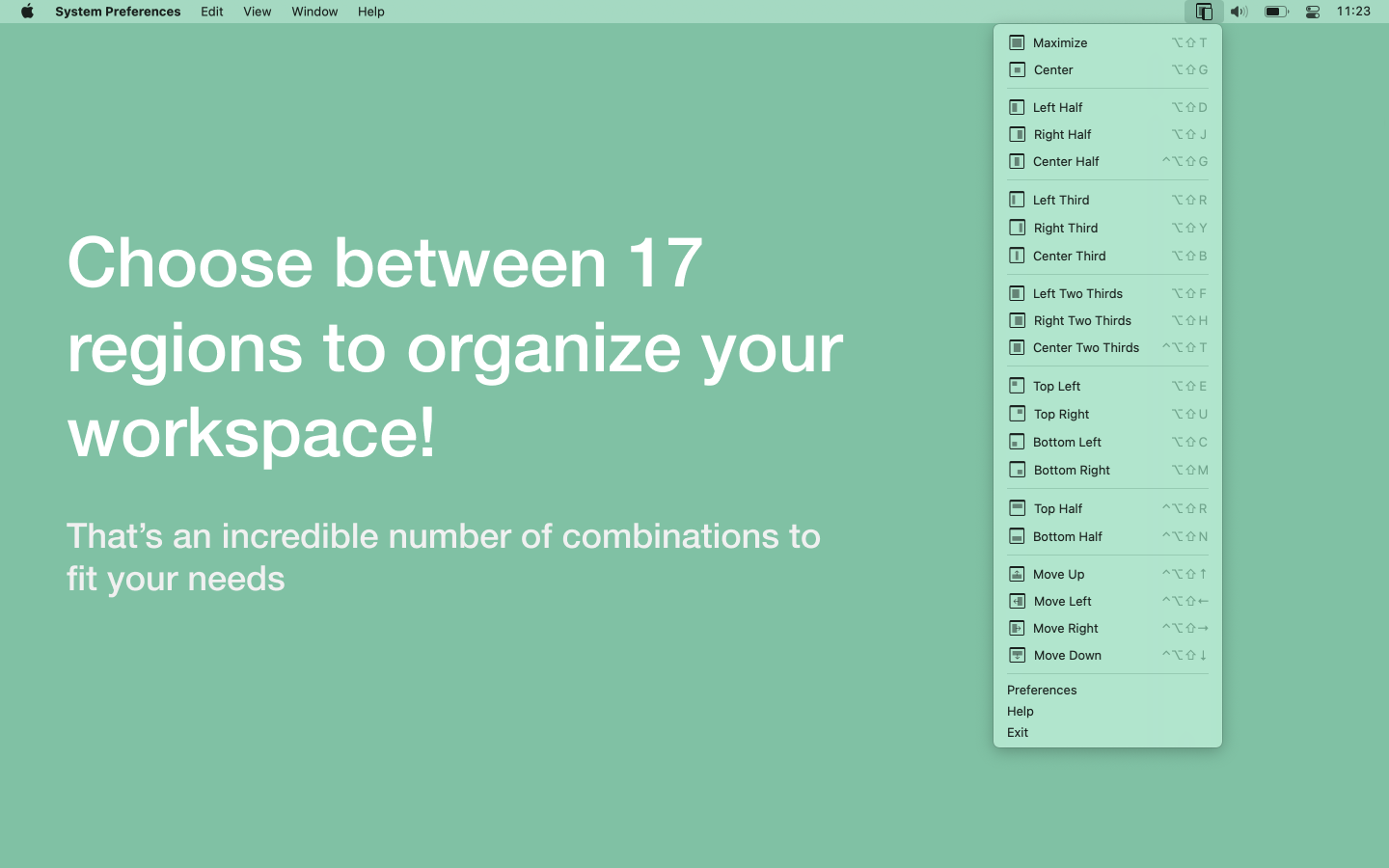Open Control Center from menu bar
The image size is (1389, 868).
coord(1313,12)
